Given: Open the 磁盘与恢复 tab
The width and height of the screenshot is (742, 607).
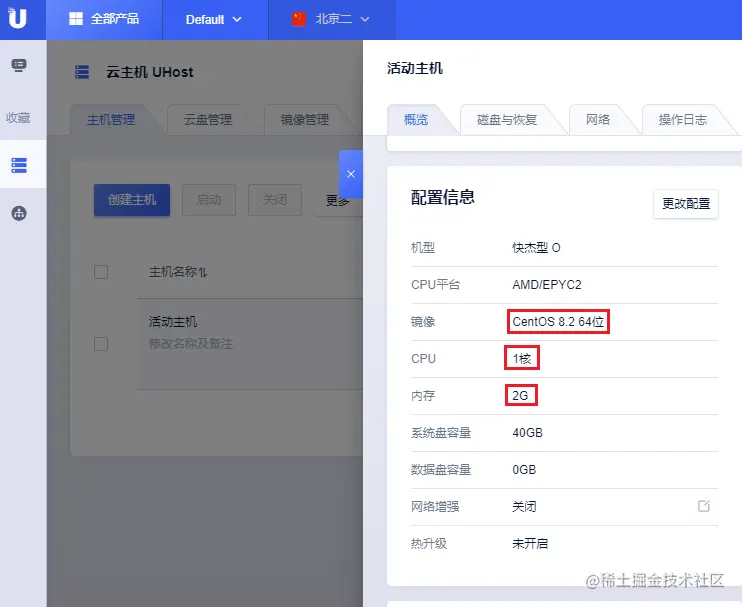Looking at the screenshot, I should pyautogui.click(x=506, y=120).
